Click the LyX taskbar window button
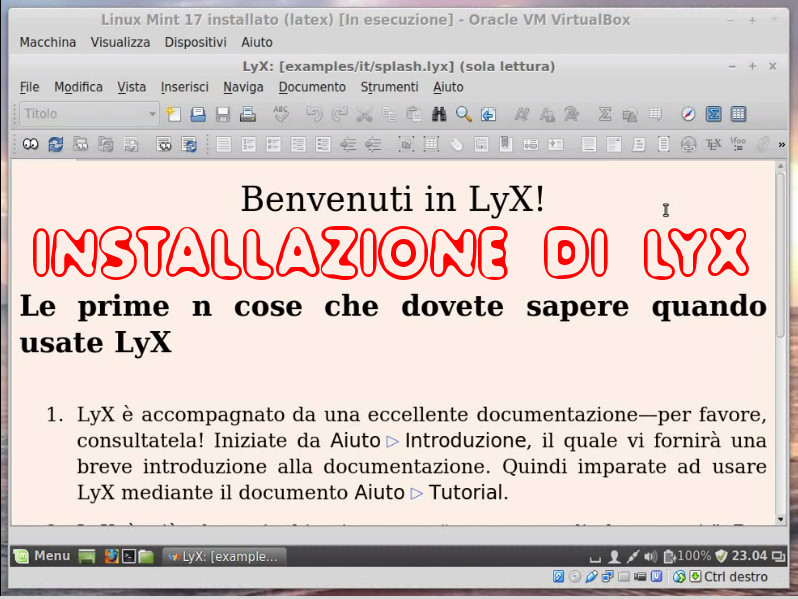The height and width of the screenshot is (599, 798). coord(224,556)
